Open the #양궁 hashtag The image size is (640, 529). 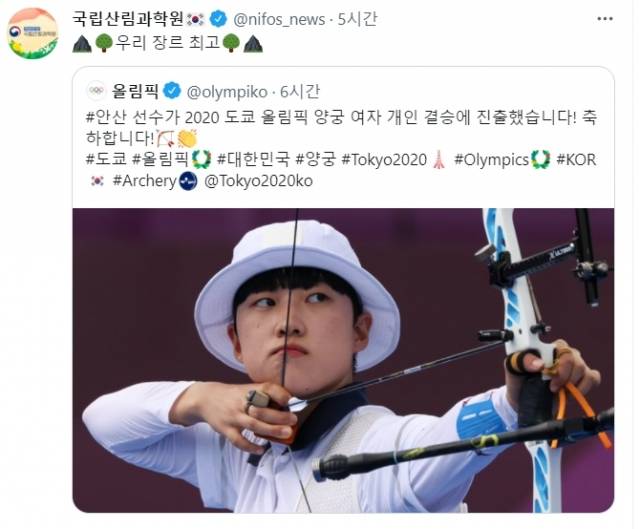click(316, 160)
